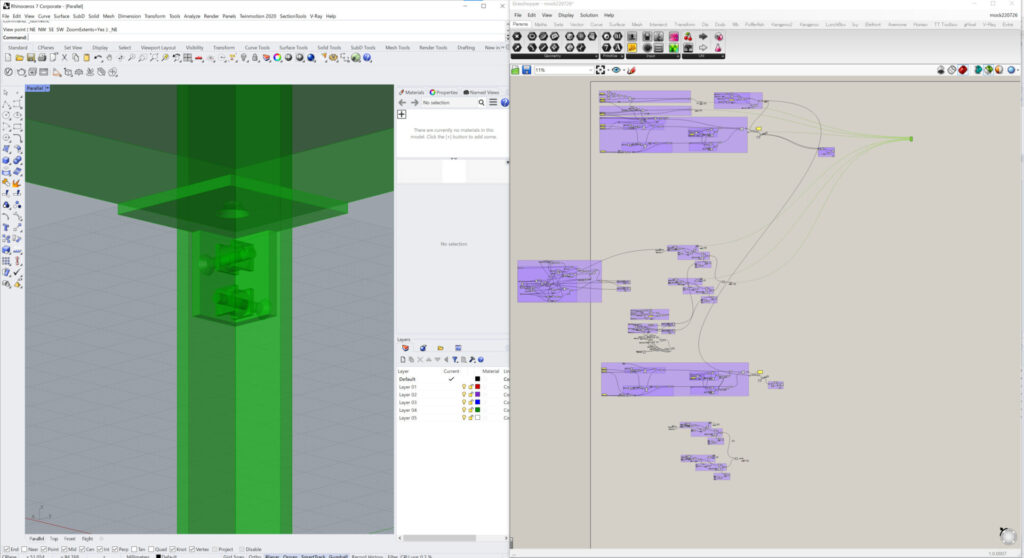The height and width of the screenshot is (558, 1024).
Task: Toggle Layer 01 visibility light bulb
Action: tap(463, 387)
